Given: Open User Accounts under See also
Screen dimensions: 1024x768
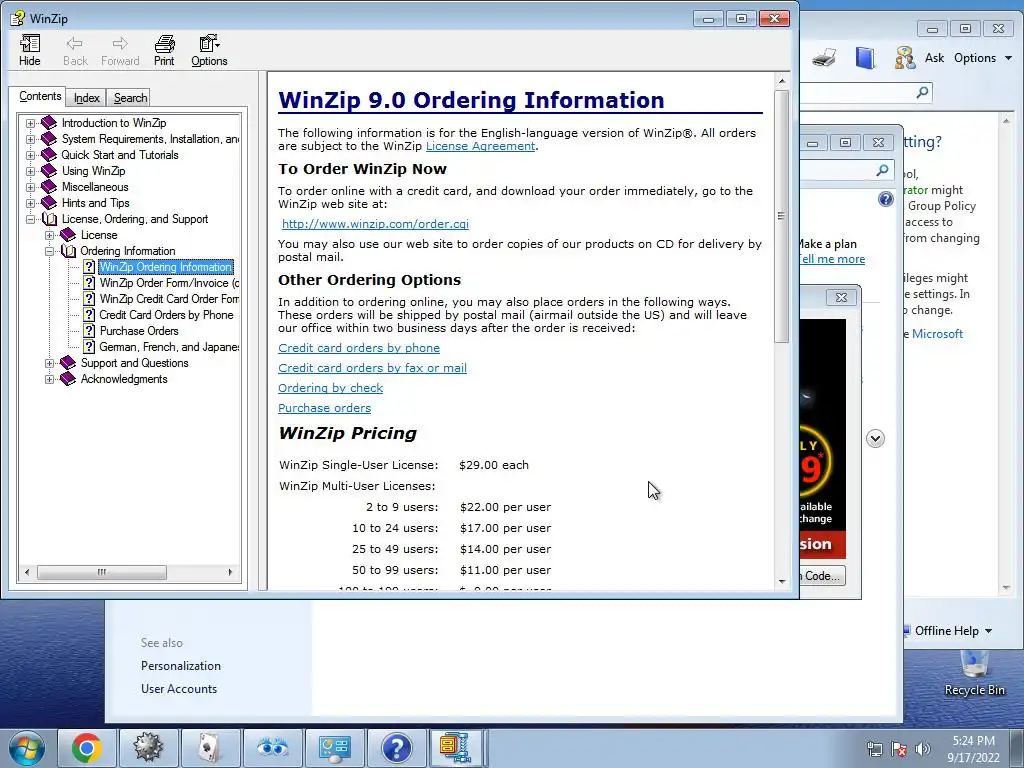Looking at the screenshot, I should 179,689.
